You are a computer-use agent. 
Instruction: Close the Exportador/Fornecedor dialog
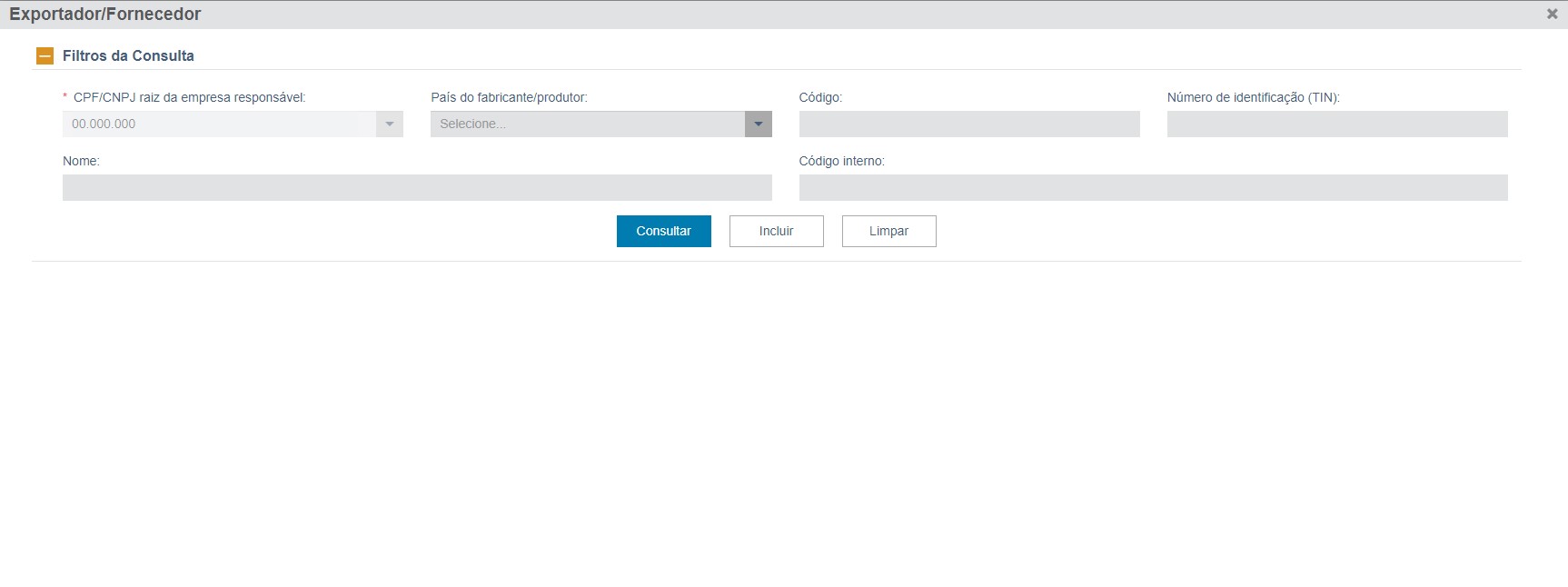click(1553, 14)
